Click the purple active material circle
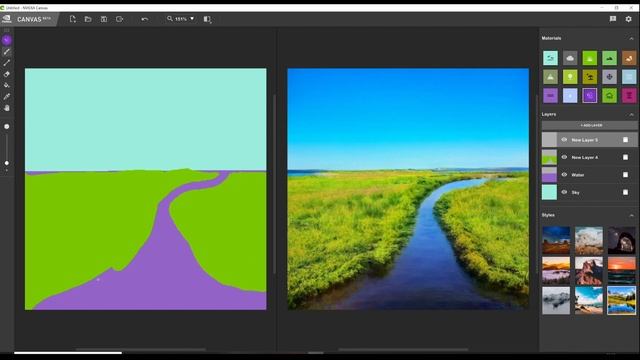The height and width of the screenshot is (360, 640). [x=7, y=40]
